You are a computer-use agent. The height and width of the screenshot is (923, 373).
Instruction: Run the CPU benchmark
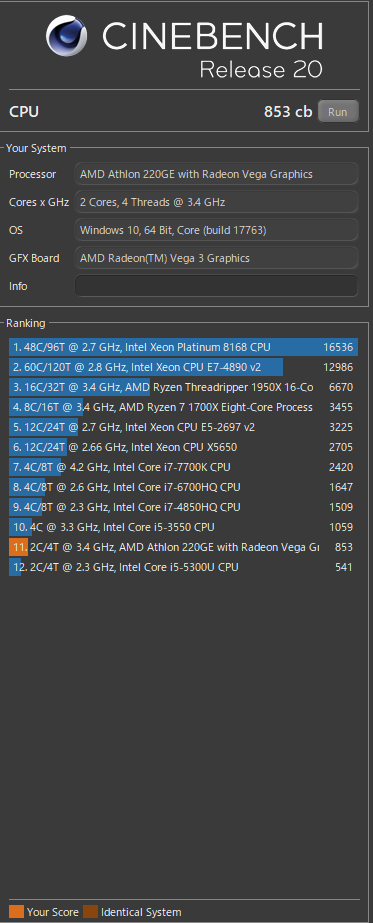coord(338,111)
